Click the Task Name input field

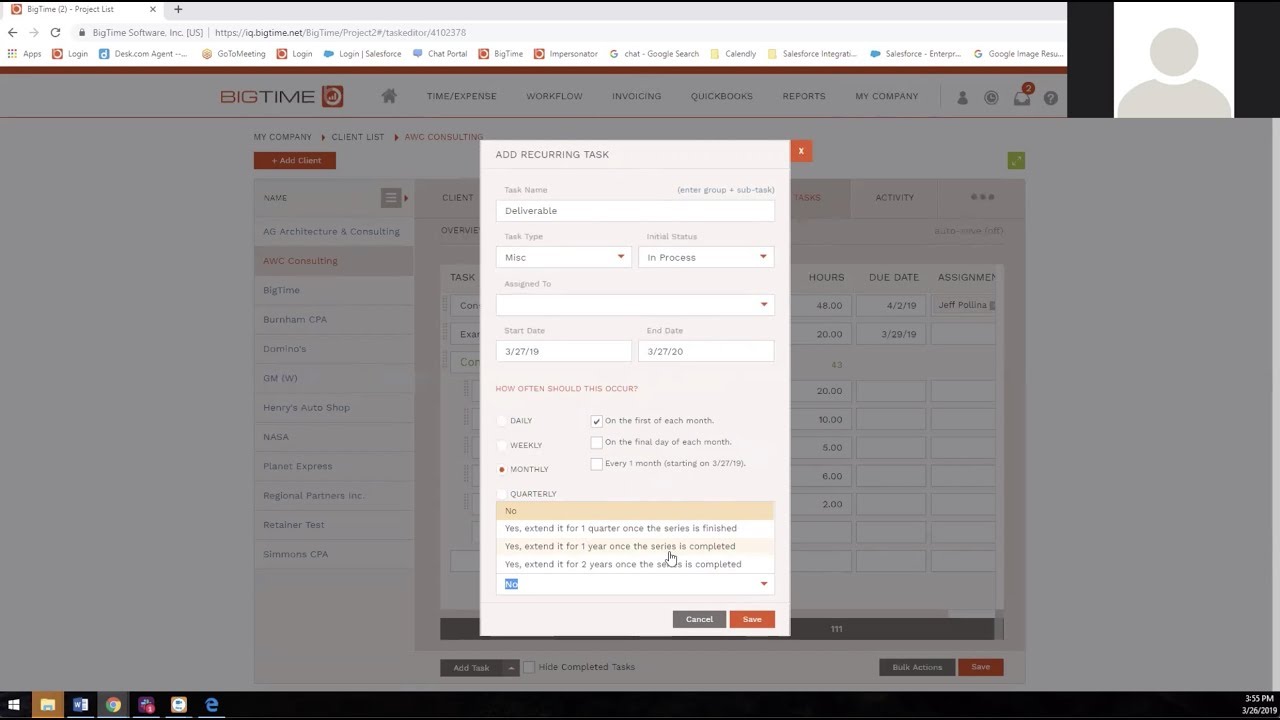point(635,211)
